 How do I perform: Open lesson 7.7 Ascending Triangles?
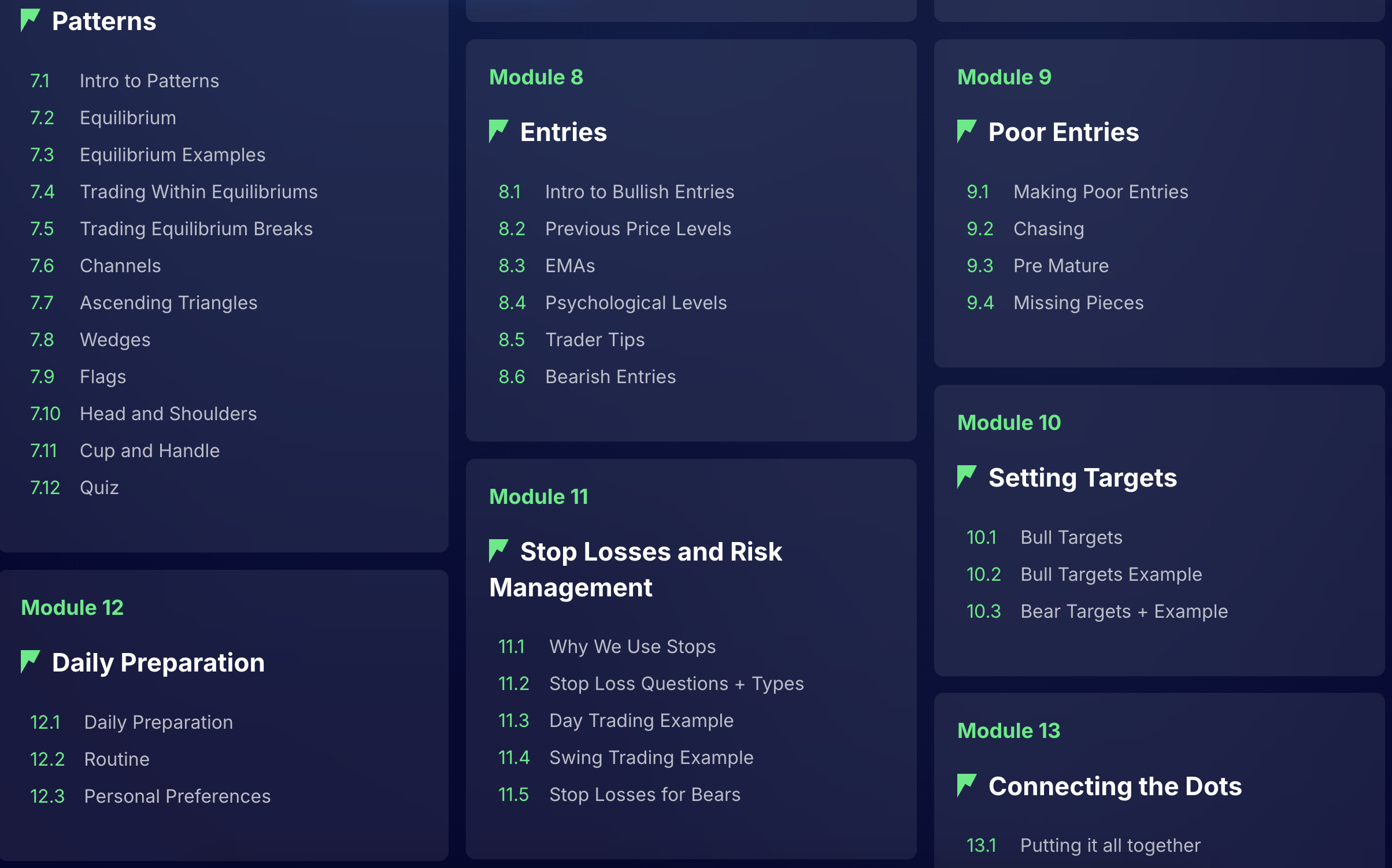(168, 303)
